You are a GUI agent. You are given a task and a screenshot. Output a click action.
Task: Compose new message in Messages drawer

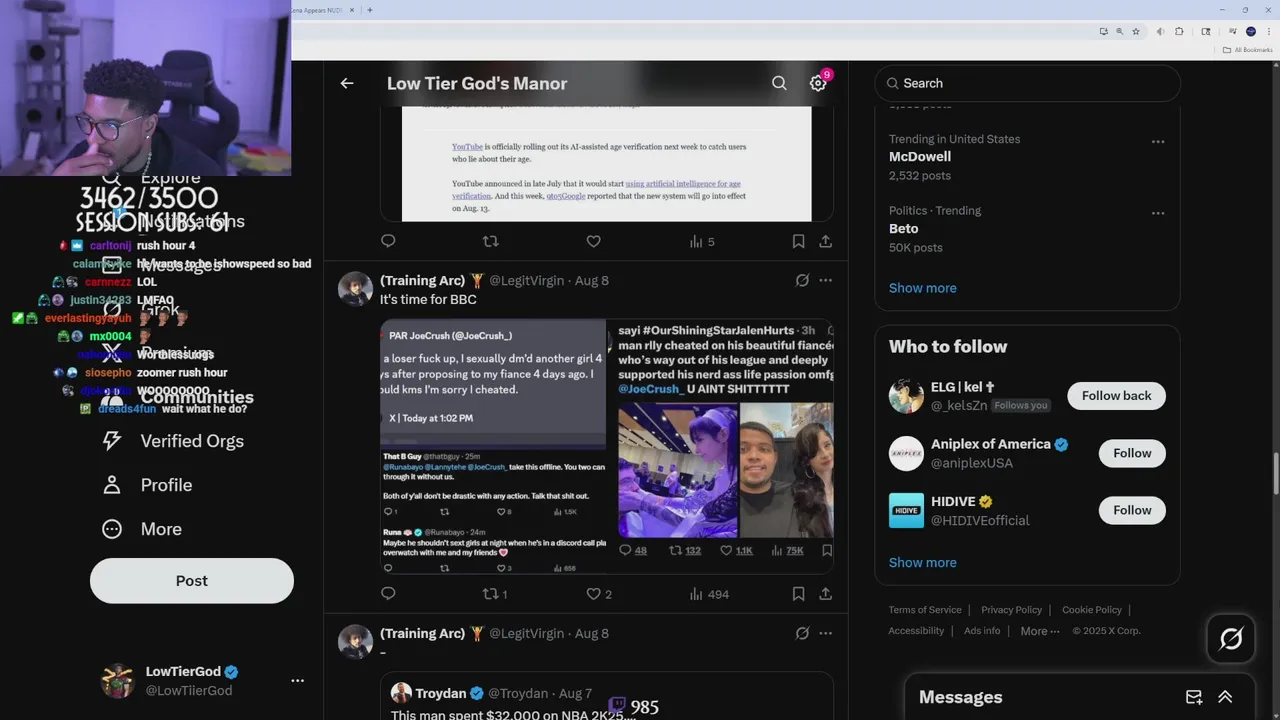click(x=1194, y=697)
